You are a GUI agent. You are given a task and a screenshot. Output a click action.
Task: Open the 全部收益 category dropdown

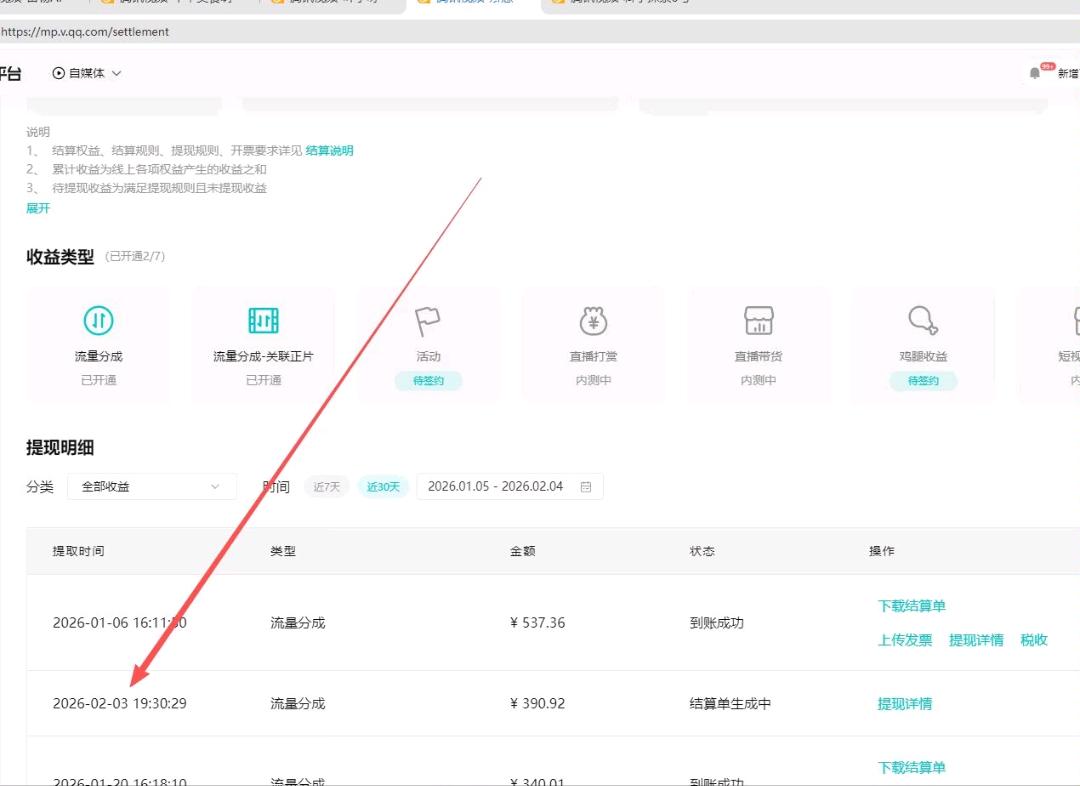(151, 486)
